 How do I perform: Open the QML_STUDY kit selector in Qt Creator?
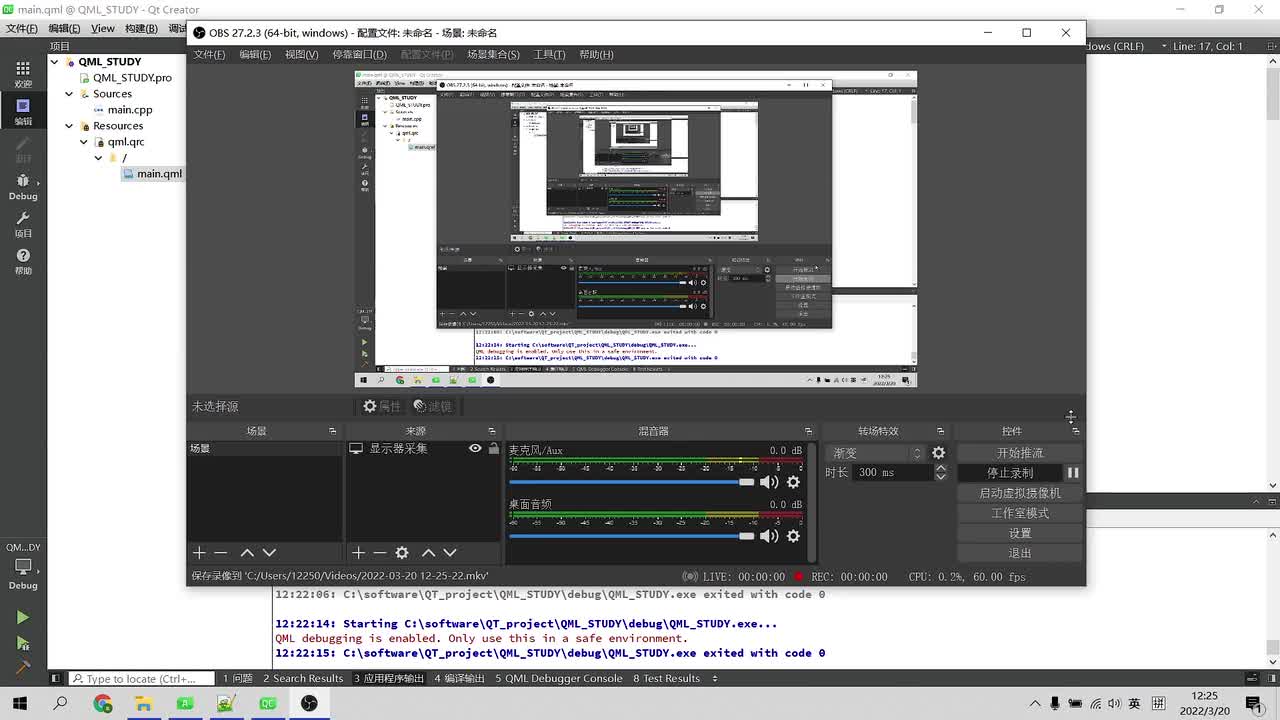pos(23,567)
